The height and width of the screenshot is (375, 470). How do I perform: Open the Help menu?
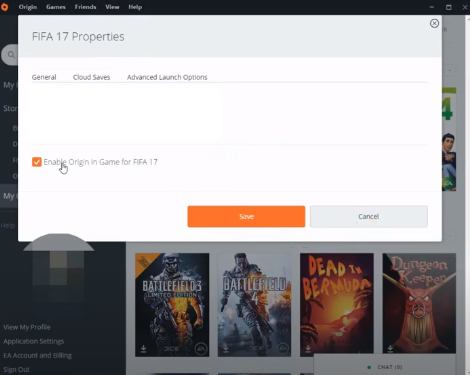[135, 7]
